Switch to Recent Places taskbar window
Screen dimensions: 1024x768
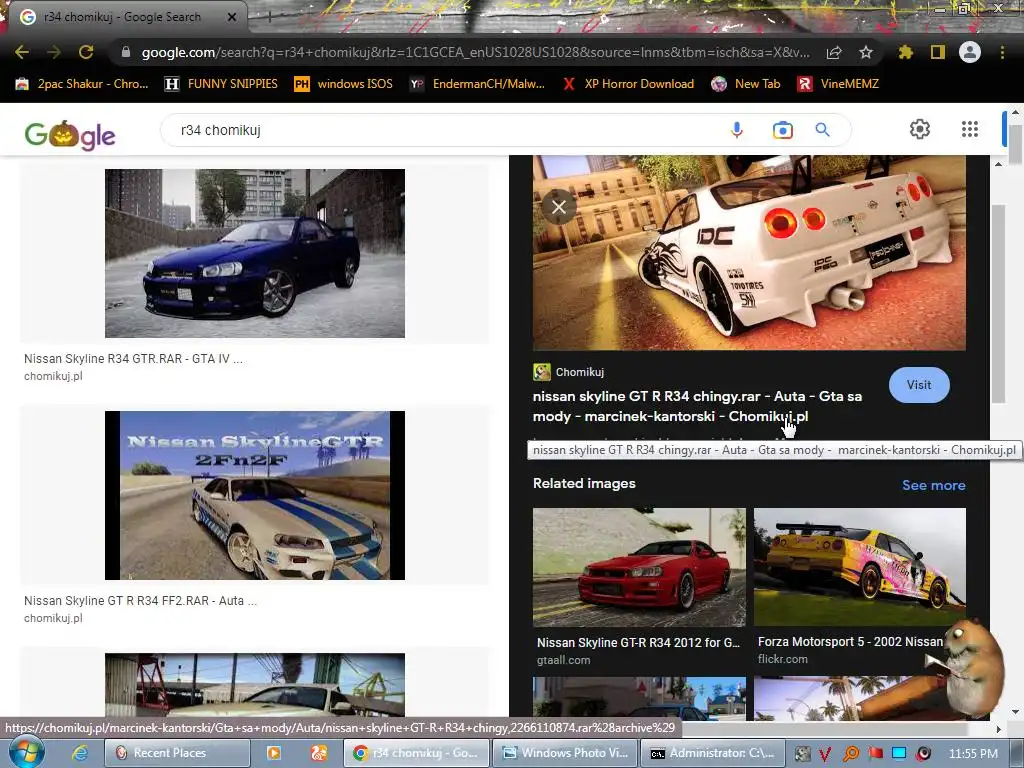pos(177,753)
